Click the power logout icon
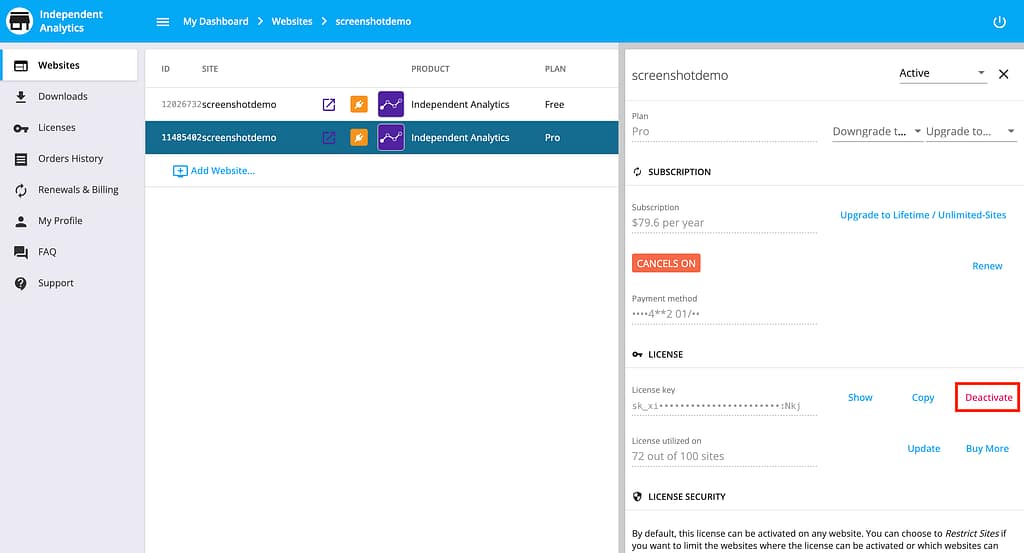Image resolution: width=1024 pixels, height=553 pixels. tap(999, 21)
